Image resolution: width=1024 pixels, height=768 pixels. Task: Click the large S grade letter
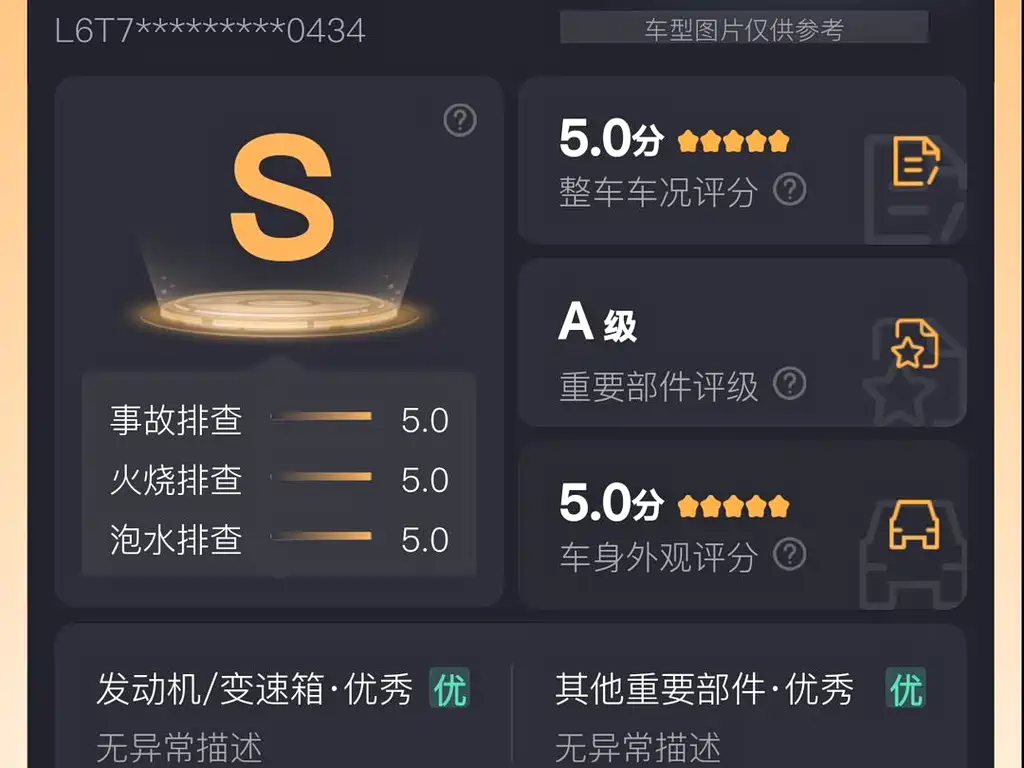(282, 197)
